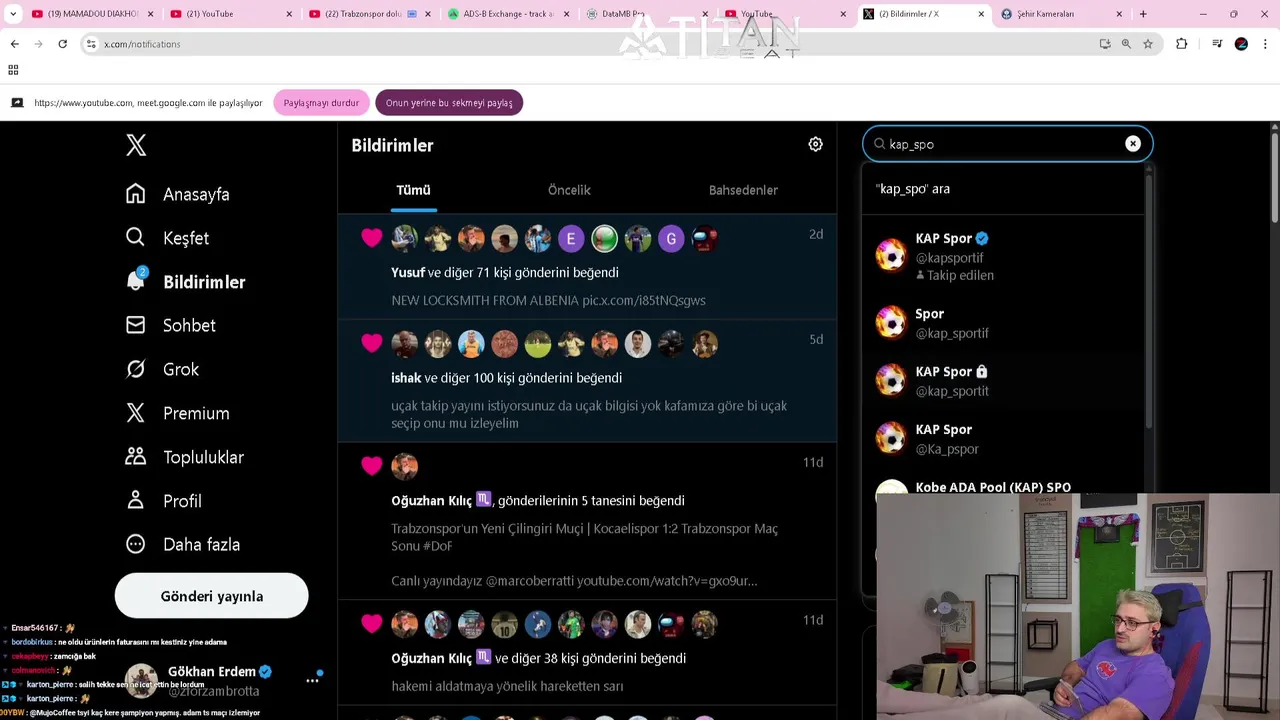Open ishak likes notification
Screen dimensions: 1280x720
587,381
